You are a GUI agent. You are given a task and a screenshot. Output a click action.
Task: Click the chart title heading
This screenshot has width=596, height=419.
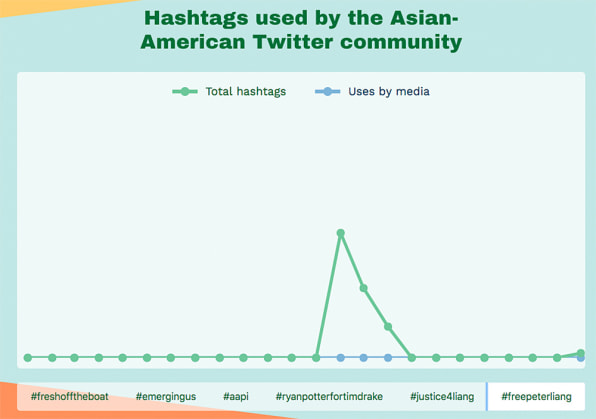301,30
